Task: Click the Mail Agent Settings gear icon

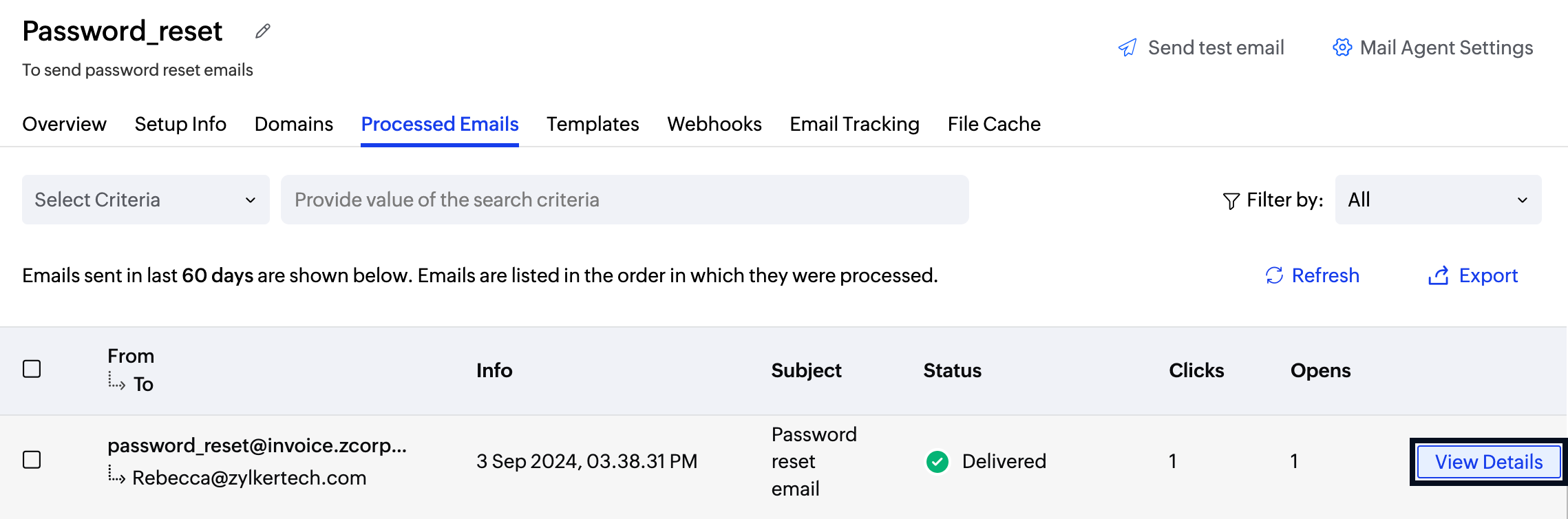Action: point(1342,47)
